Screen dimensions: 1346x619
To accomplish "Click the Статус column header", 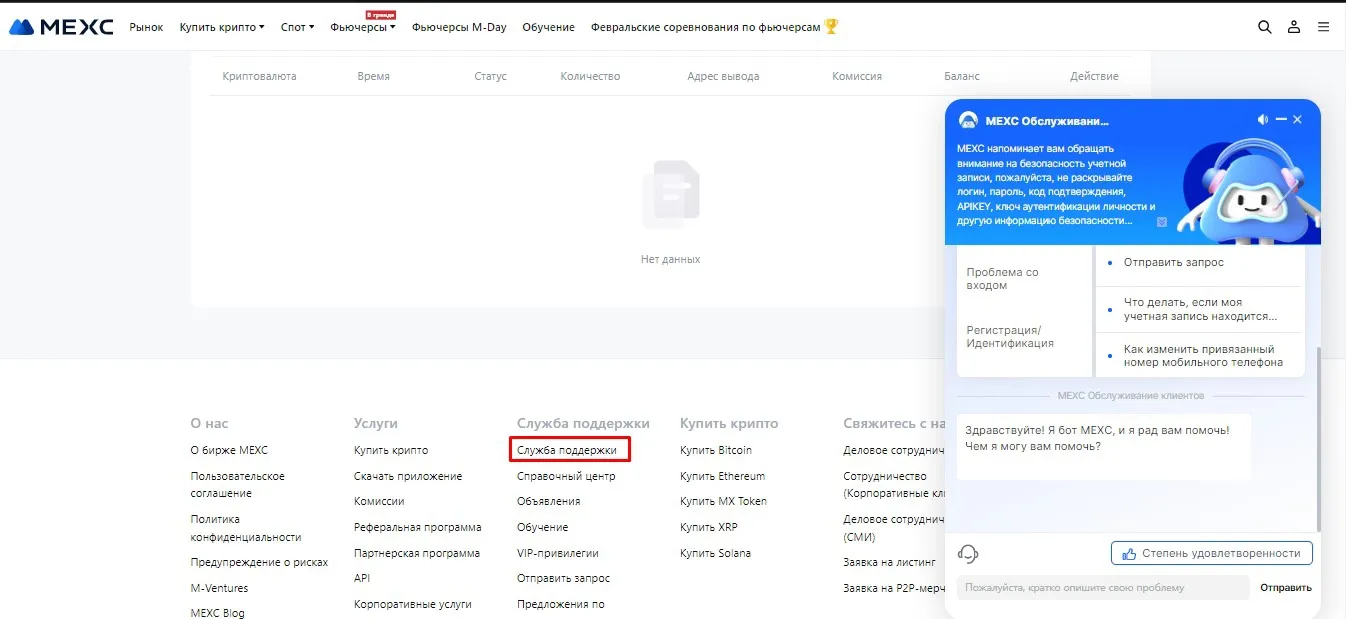I will click(x=490, y=76).
